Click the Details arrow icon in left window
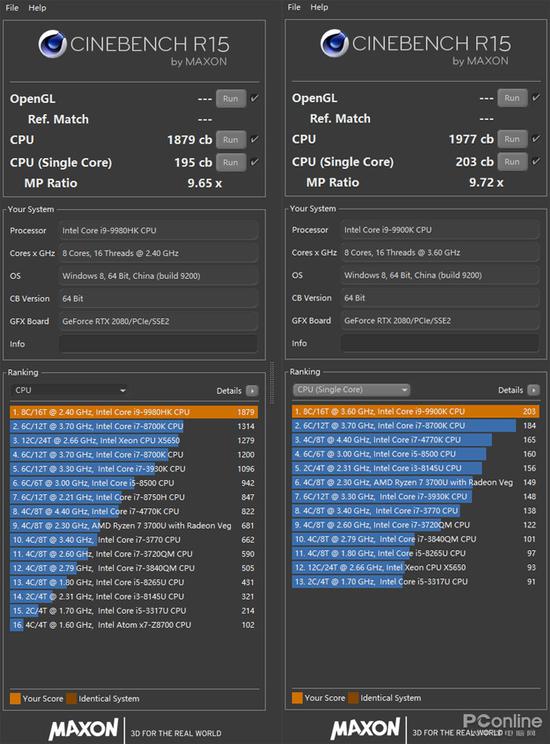The image size is (550, 744). pyautogui.click(x=252, y=391)
